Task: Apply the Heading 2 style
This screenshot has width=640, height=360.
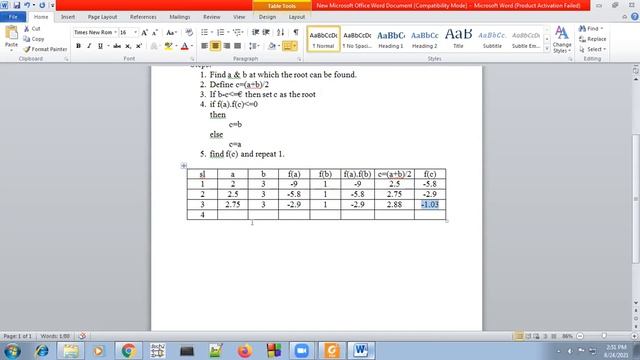Action: [424, 40]
